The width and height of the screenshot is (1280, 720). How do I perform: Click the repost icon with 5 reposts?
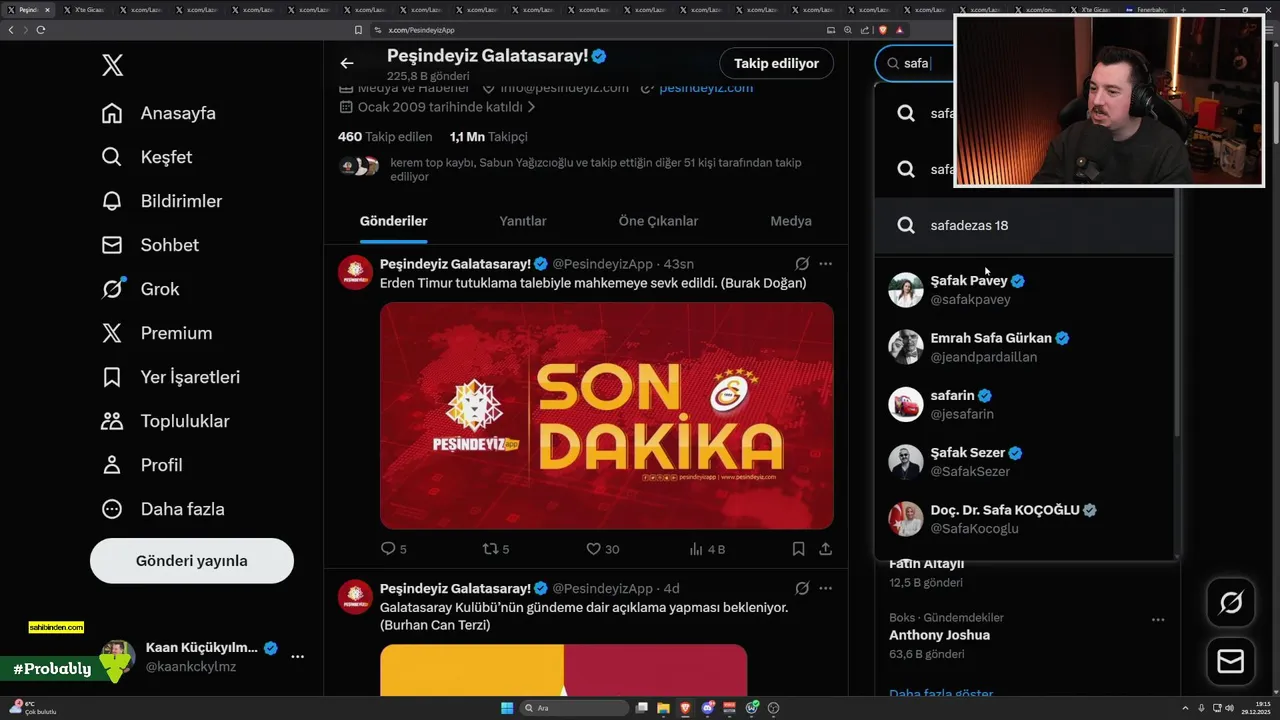point(490,549)
